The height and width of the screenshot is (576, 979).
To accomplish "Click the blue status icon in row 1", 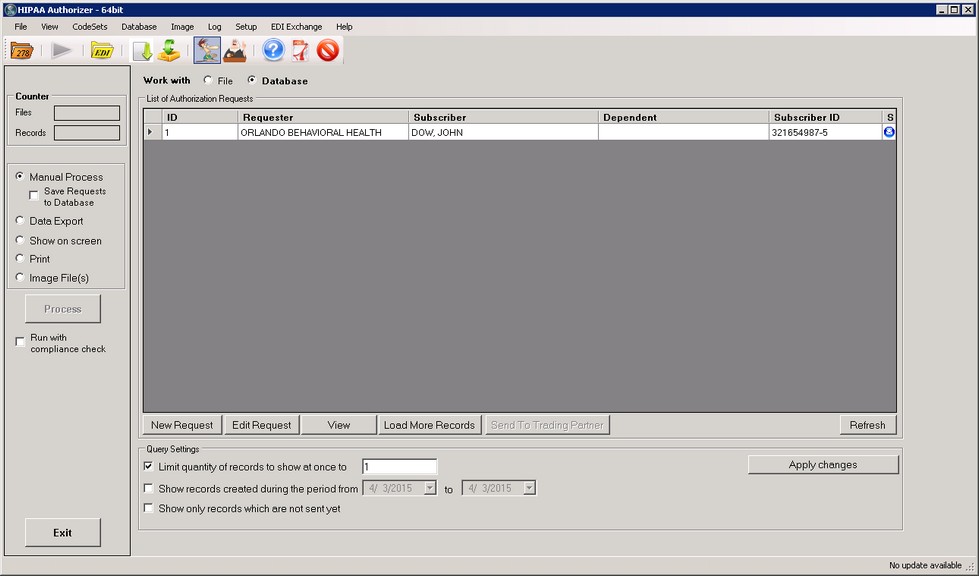I will (x=889, y=132).
